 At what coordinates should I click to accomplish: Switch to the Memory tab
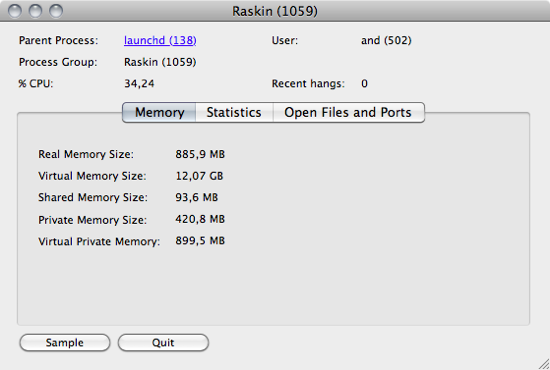(x=159, y=113)
